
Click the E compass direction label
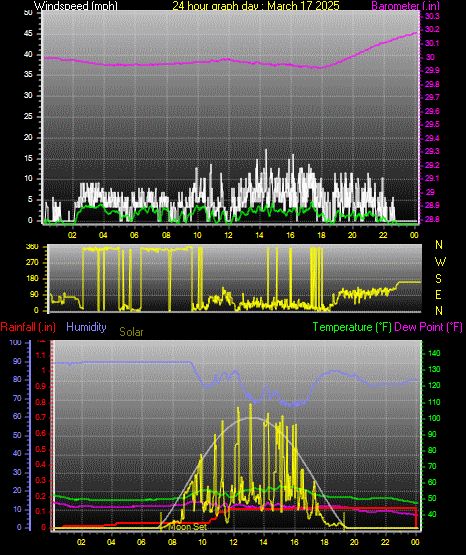click(438, 294)
